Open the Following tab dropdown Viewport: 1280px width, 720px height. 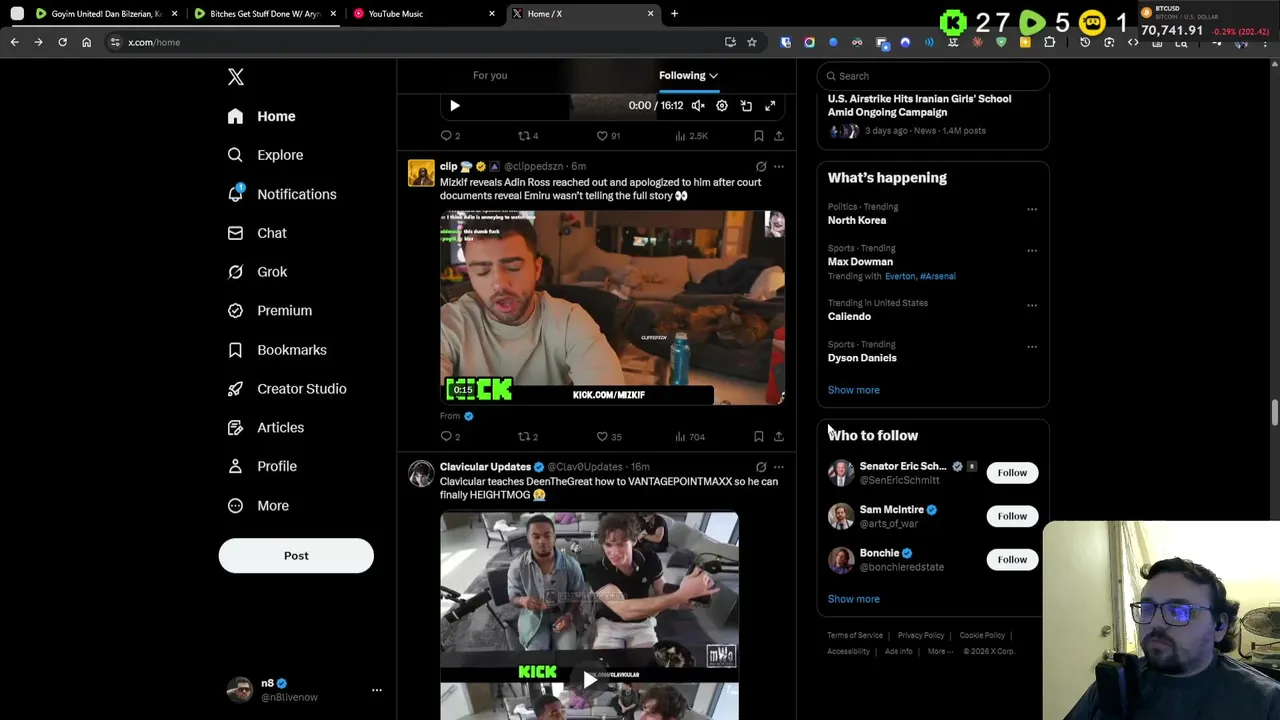[688, 76]
